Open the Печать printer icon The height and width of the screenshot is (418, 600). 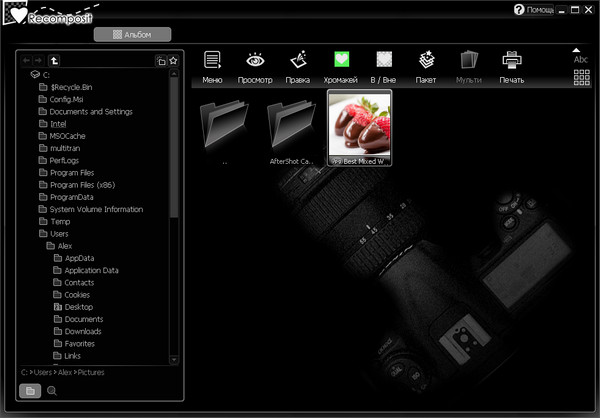[x=512, y=67]
